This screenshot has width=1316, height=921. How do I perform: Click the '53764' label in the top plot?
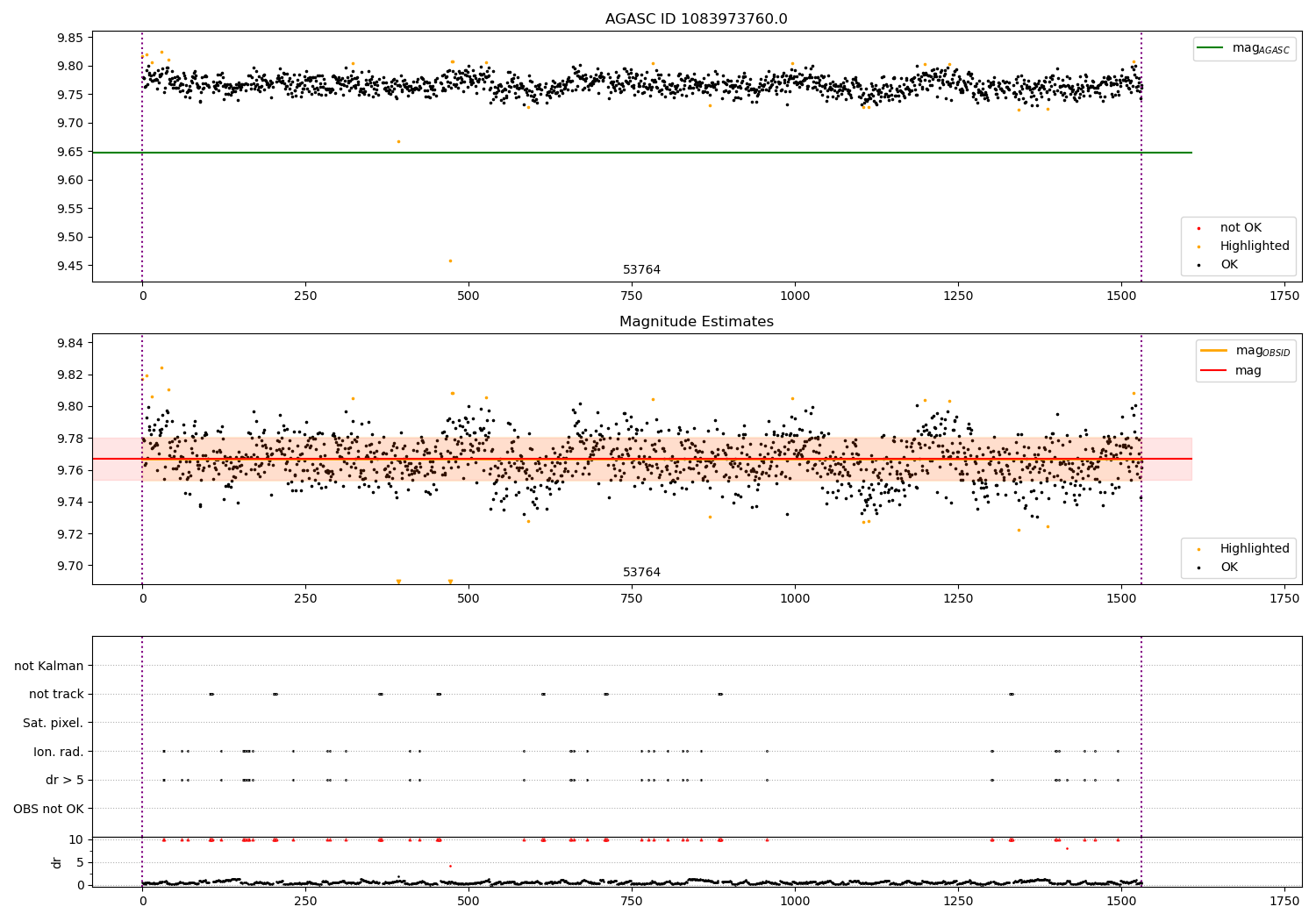[x=641, y=270]
